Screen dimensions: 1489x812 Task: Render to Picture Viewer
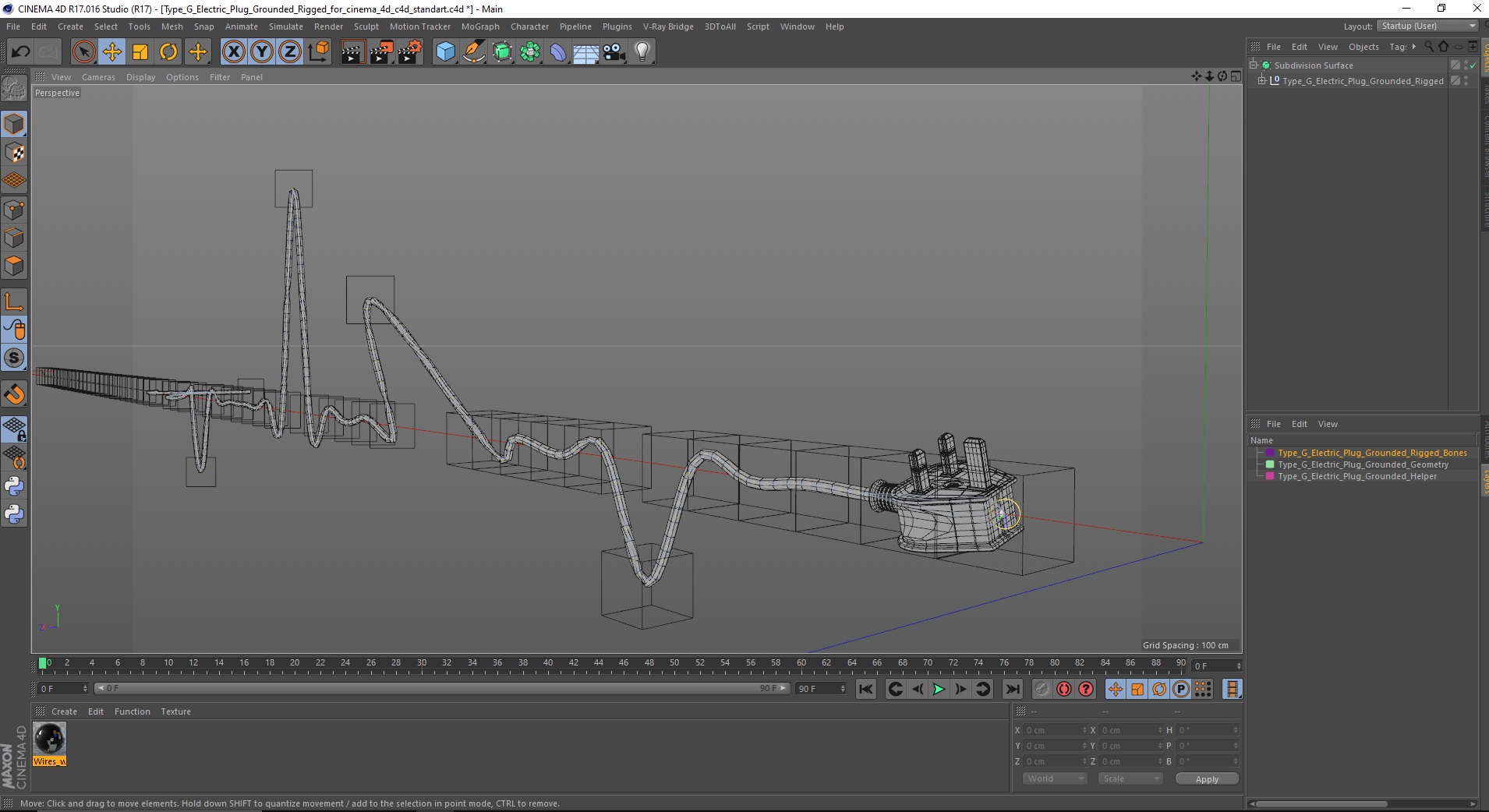(x=381, y=52)
